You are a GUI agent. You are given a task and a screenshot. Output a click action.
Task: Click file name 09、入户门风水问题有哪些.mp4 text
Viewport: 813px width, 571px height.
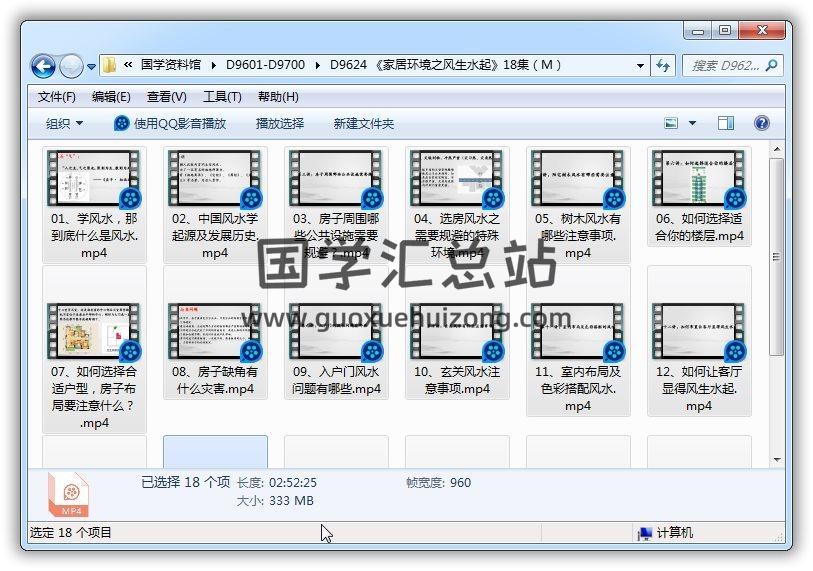[336, 380]
